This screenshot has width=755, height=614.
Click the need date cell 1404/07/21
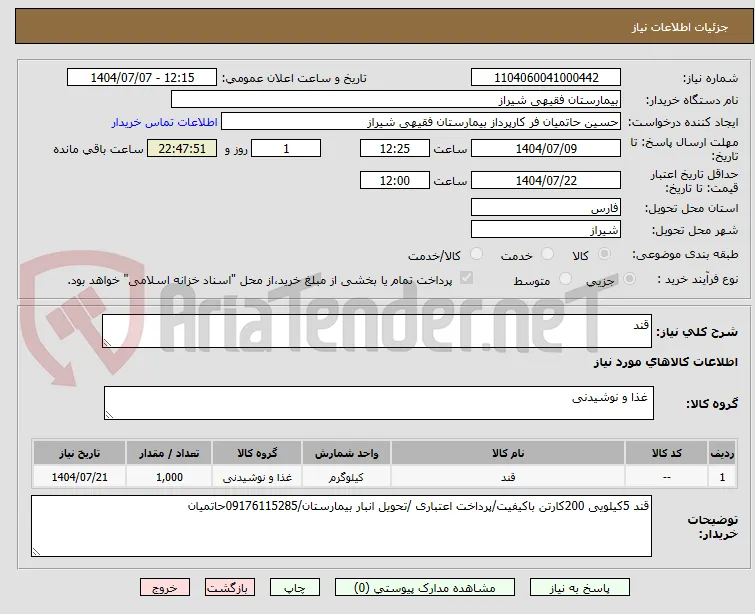point(79,477)
